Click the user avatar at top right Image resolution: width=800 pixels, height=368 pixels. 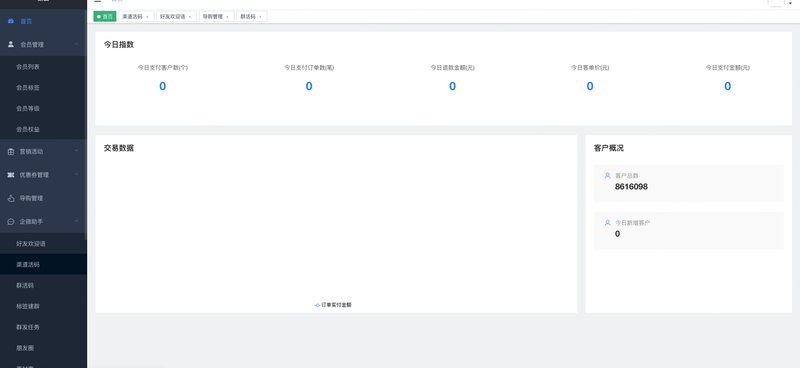click(776, 3)
